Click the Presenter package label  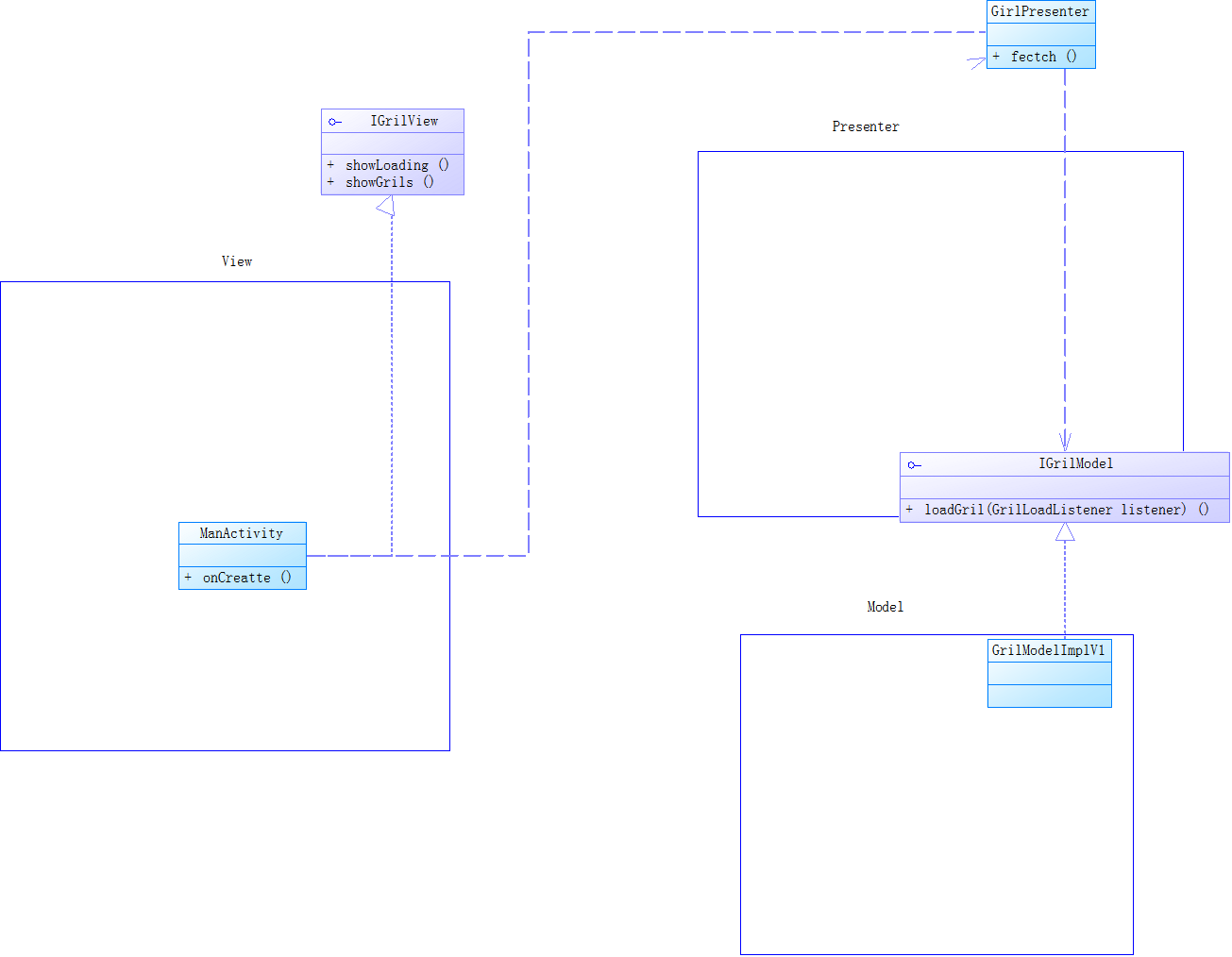point(866,126)
